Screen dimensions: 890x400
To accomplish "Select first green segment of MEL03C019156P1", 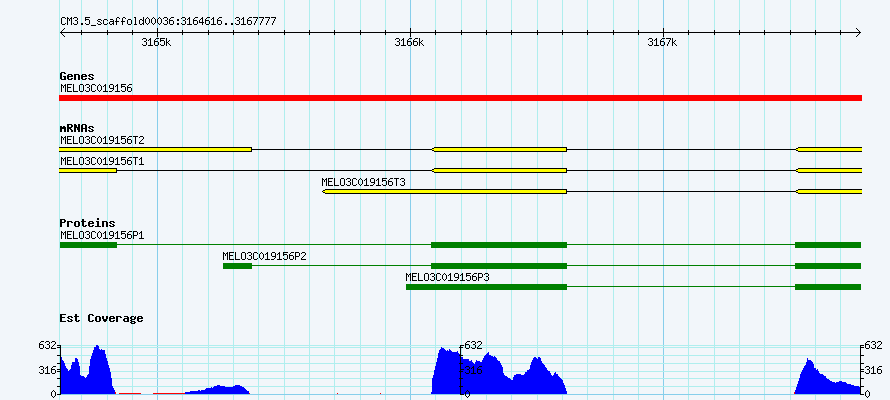I will (x=88, y=245).
